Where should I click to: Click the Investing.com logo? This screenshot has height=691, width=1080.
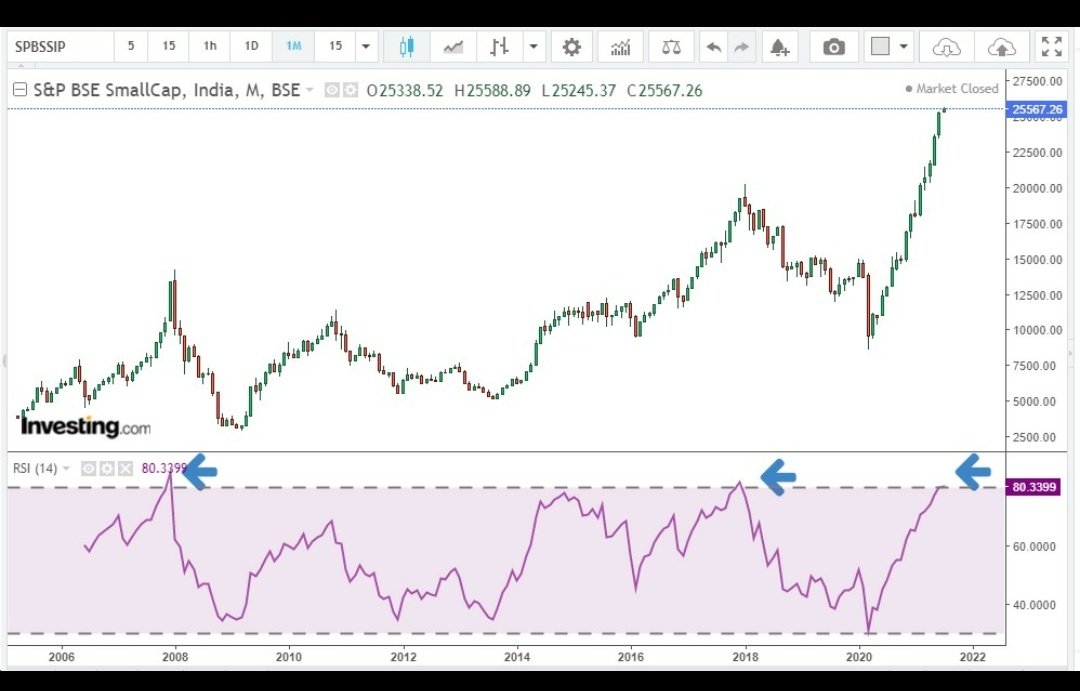(85, 426)
